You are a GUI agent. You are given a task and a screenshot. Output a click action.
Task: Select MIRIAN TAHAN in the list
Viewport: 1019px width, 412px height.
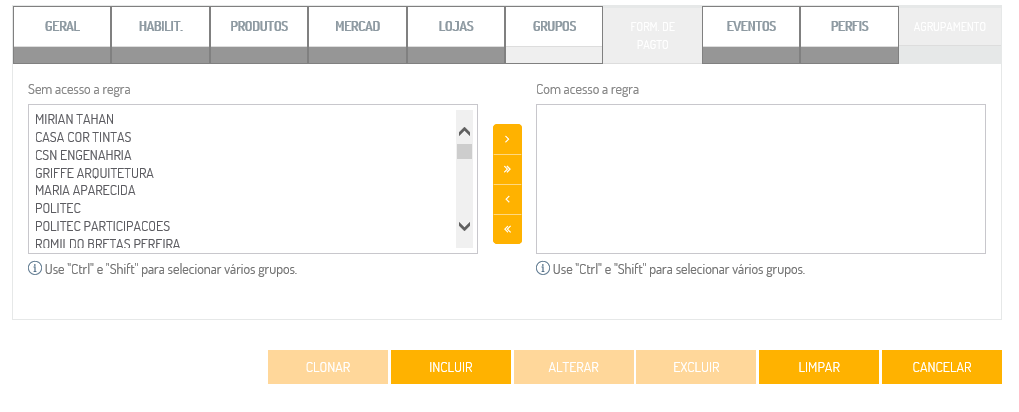pos(74,119)
